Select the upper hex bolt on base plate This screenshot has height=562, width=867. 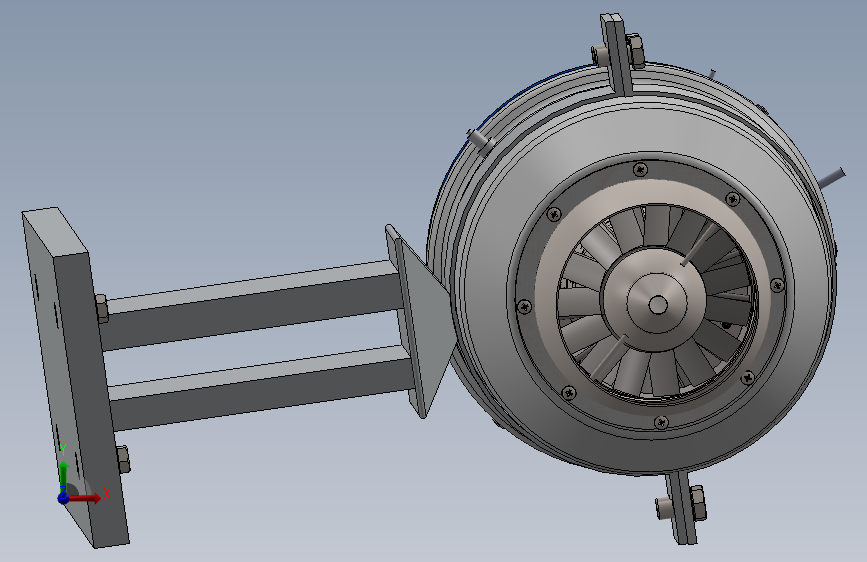coord(102,309)
